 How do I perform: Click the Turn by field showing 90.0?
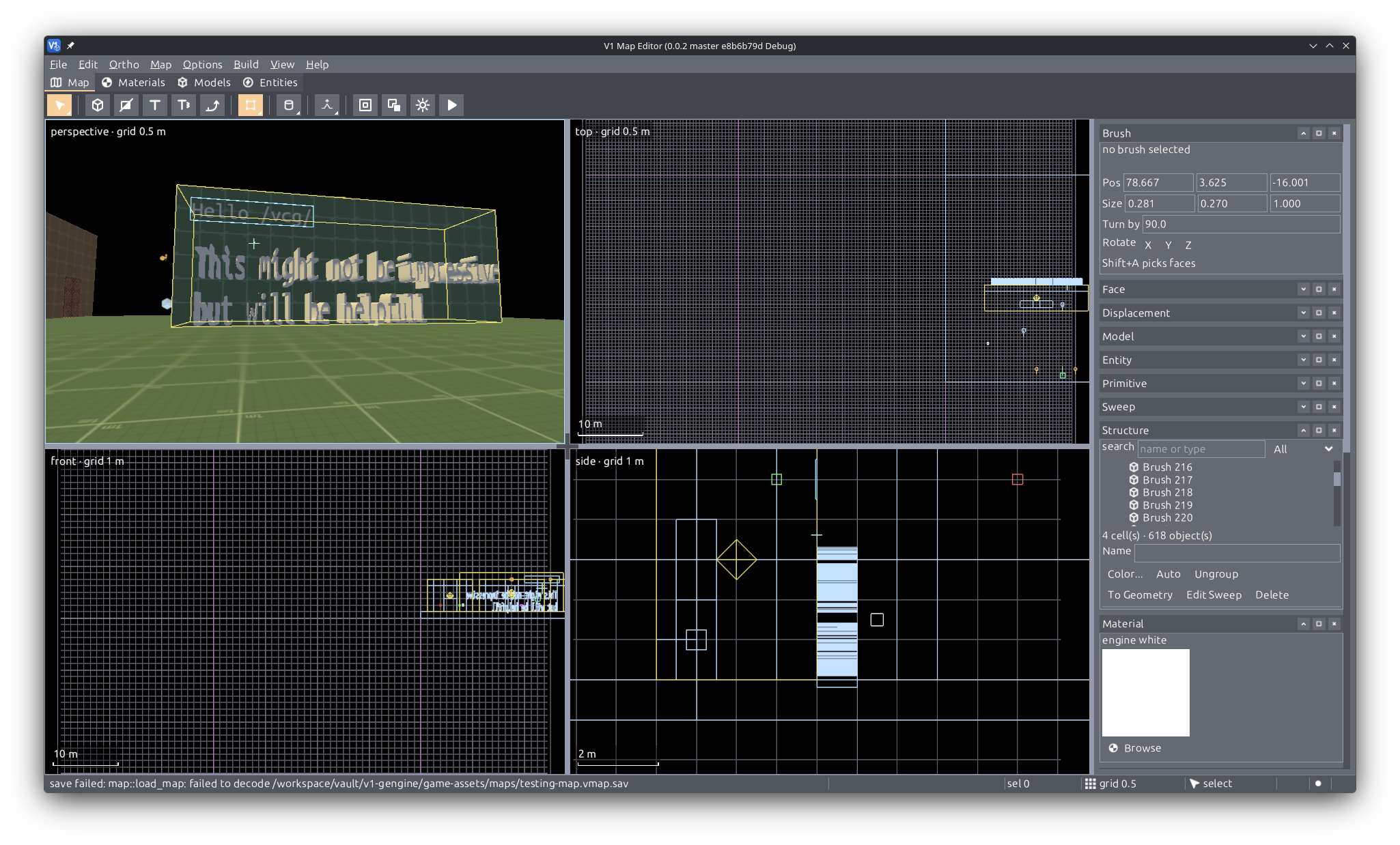click(x=1241, y=225)
